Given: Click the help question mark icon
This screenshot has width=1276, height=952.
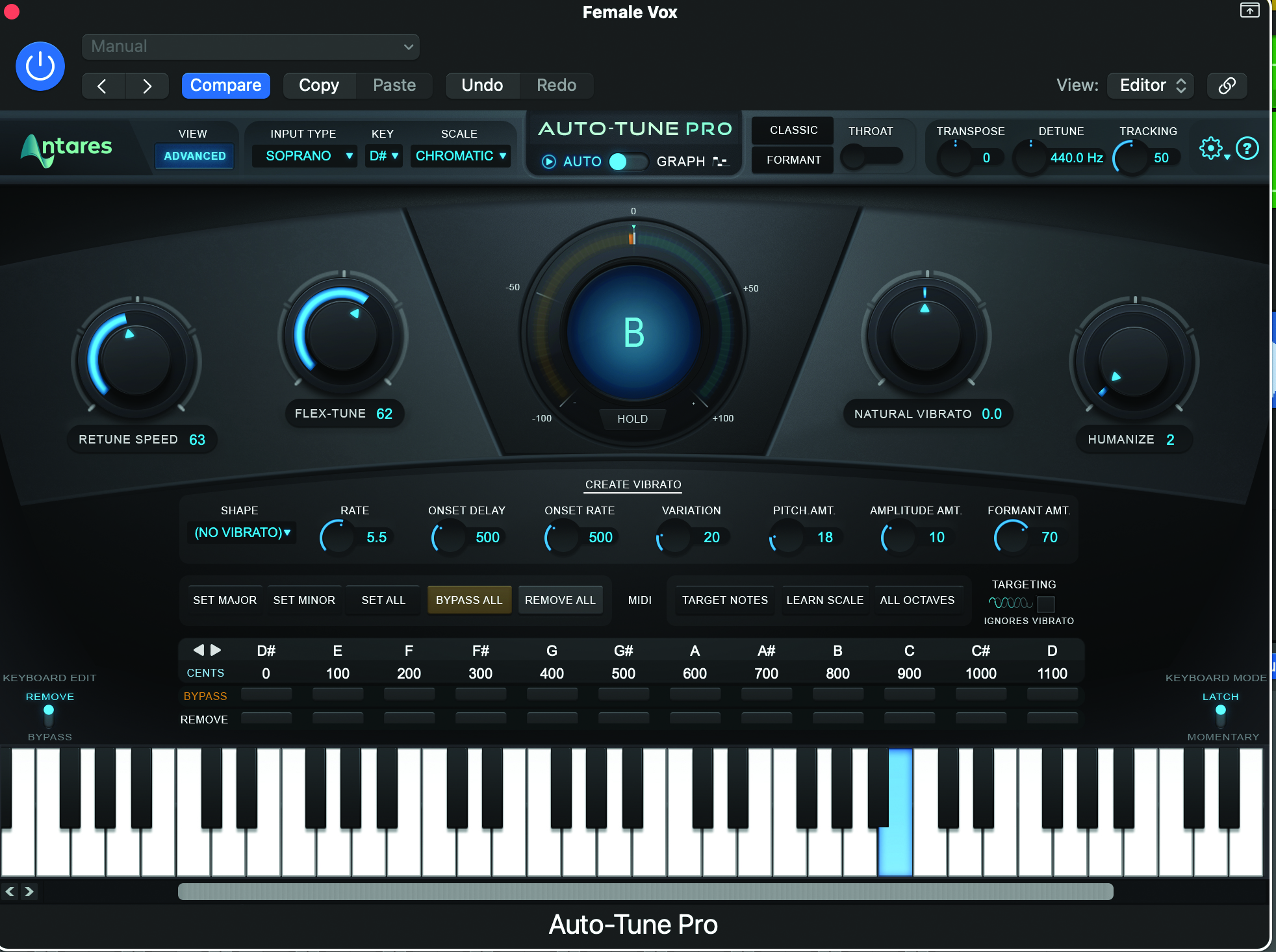Looking at the screenshot, I should coord(1247,149).
